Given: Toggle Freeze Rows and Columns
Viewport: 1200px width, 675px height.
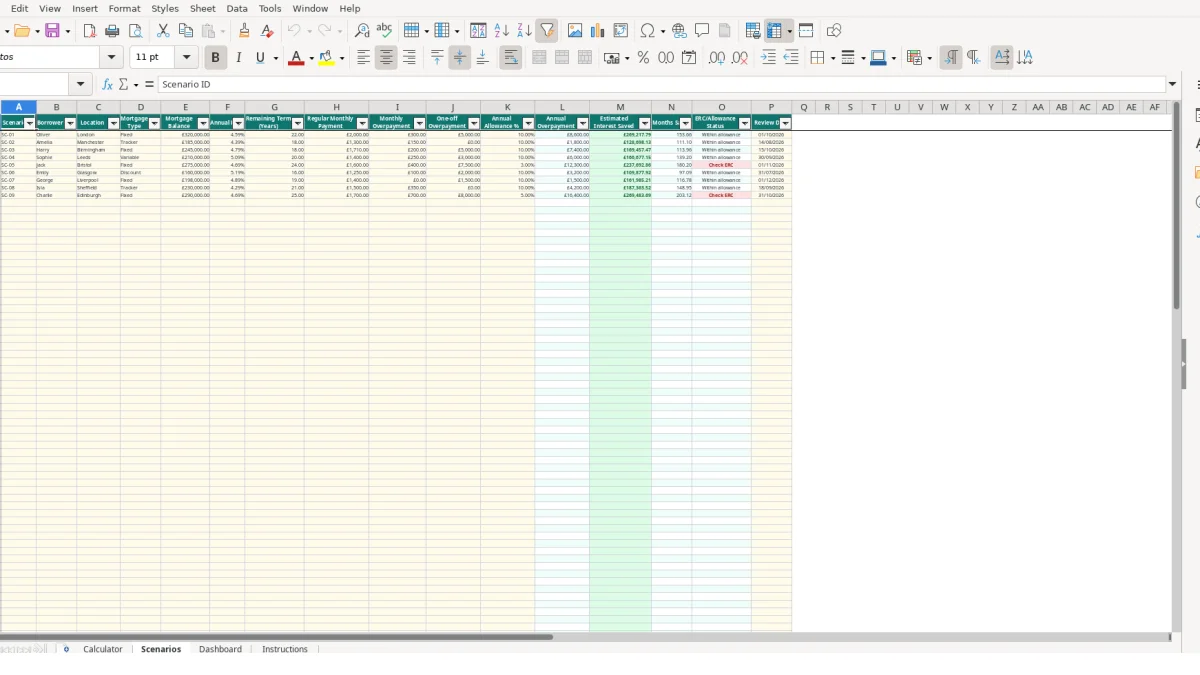Looking at the screenshot, I should point(774,31).
